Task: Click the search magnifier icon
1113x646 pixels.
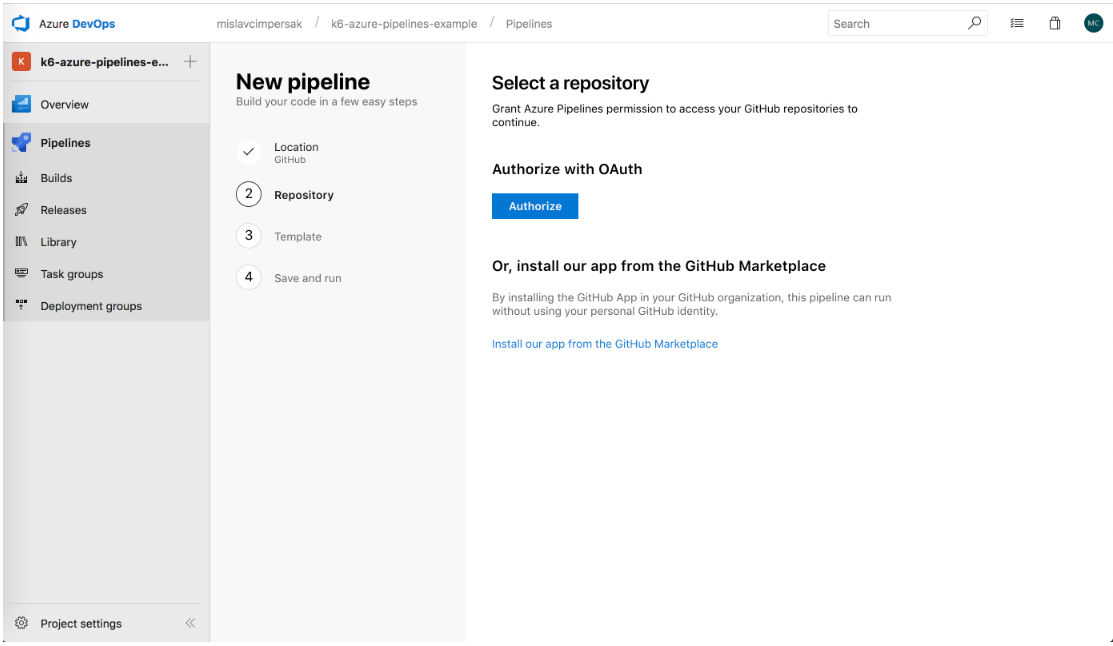Action: tap(974, 23)
